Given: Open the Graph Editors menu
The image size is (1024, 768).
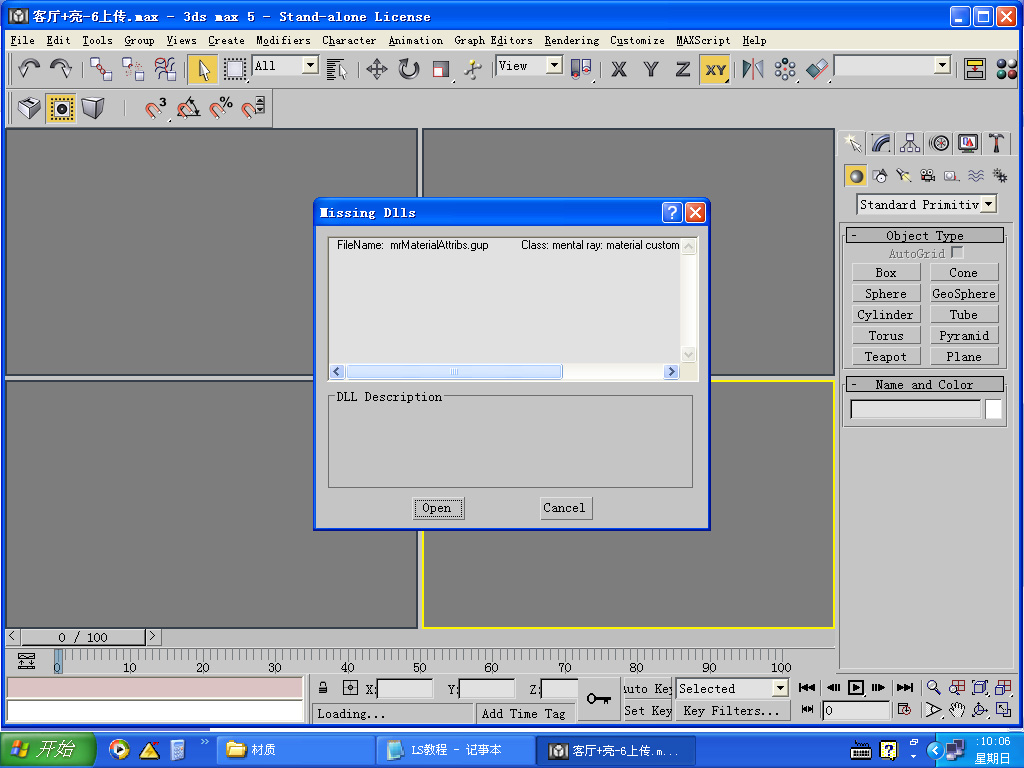Looking at the screenshot, I should click(x=493, y=40).
